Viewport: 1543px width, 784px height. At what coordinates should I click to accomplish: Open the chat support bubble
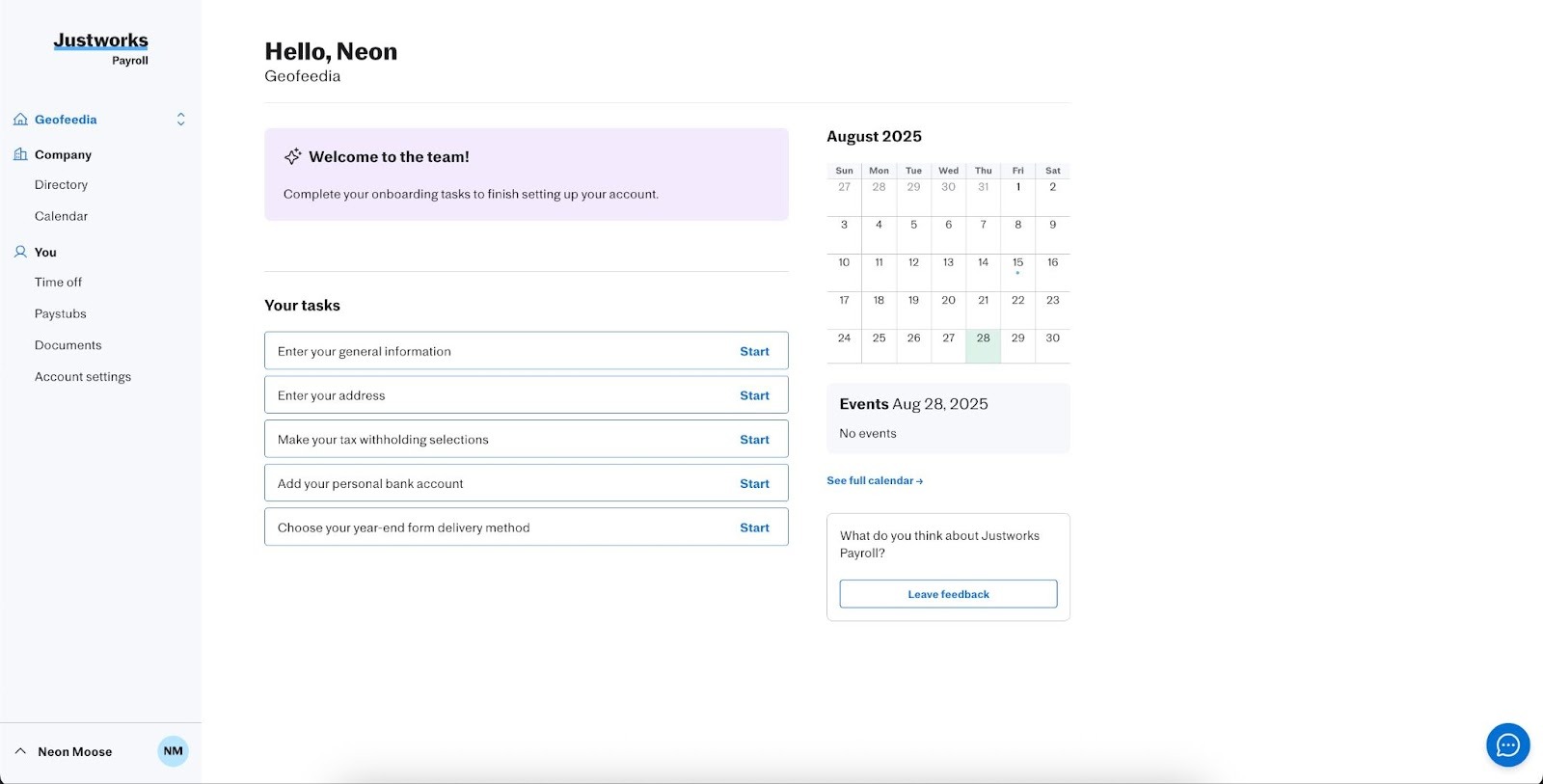[x=1507, y=744]
